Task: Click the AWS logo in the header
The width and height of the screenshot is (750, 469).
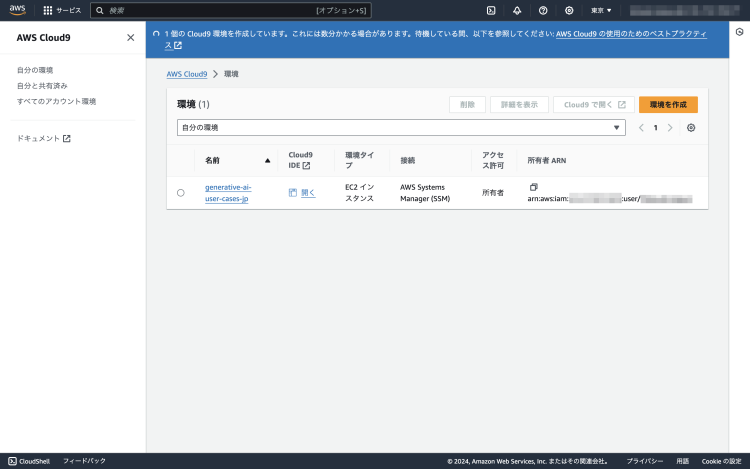Action: pyautogui.click(x=17, y=10)
